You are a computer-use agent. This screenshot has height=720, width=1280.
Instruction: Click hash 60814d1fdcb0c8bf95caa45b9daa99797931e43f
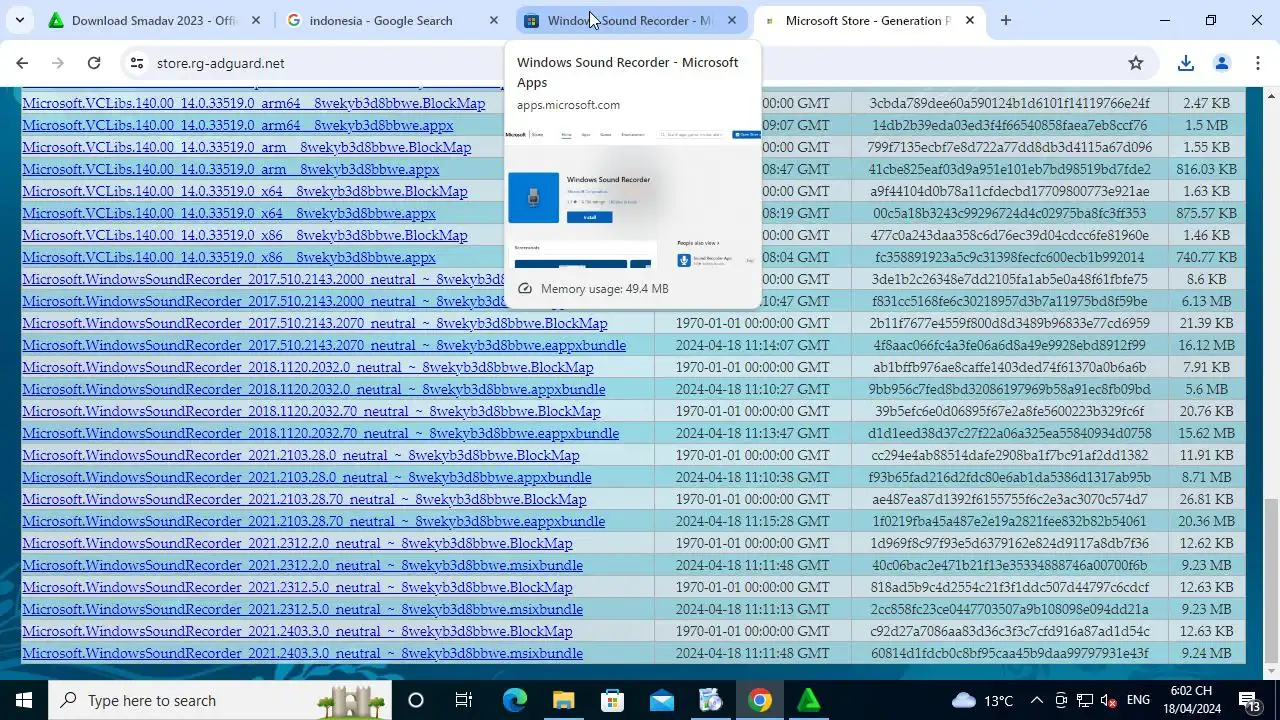coord(1009,653)
